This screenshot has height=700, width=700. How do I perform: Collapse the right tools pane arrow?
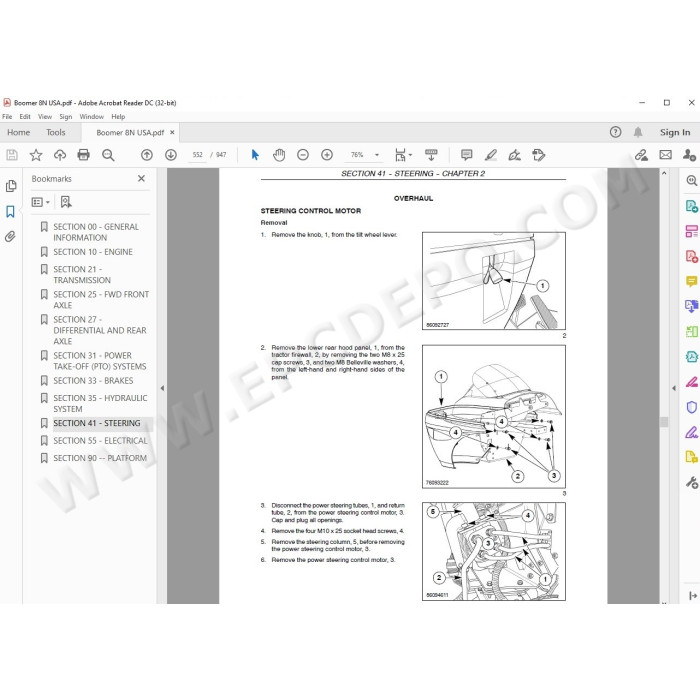[x=674, y=388]
